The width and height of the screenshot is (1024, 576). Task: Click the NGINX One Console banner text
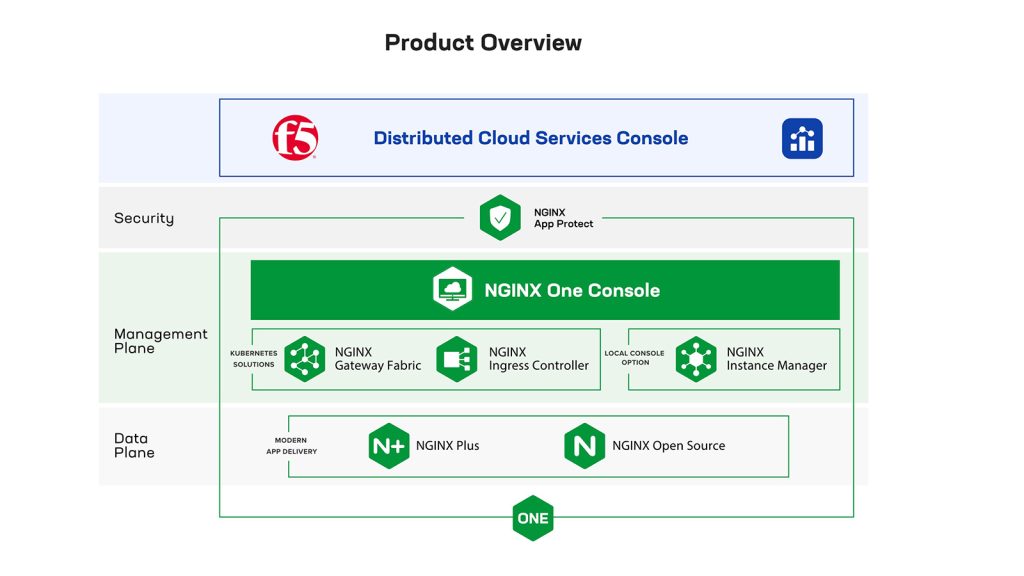point(572,290)
